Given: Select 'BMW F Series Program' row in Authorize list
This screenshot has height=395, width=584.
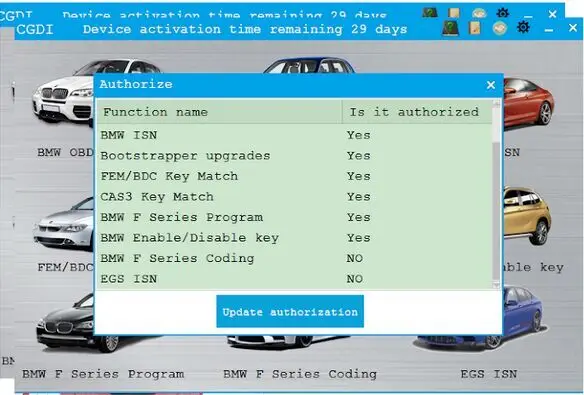Looking at the screenshot, I should coord(294,217).
